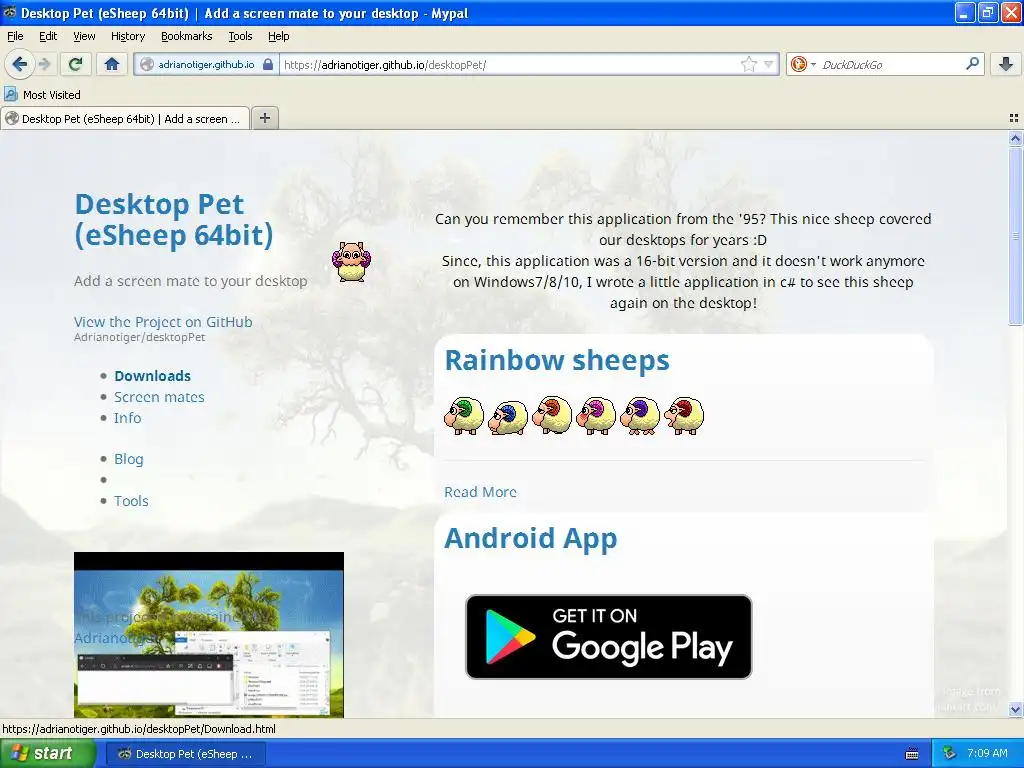This screenshot has height=768, width=1024.
Task: Click the 7:09 AM taskbar clock
Action: (987, 753)
